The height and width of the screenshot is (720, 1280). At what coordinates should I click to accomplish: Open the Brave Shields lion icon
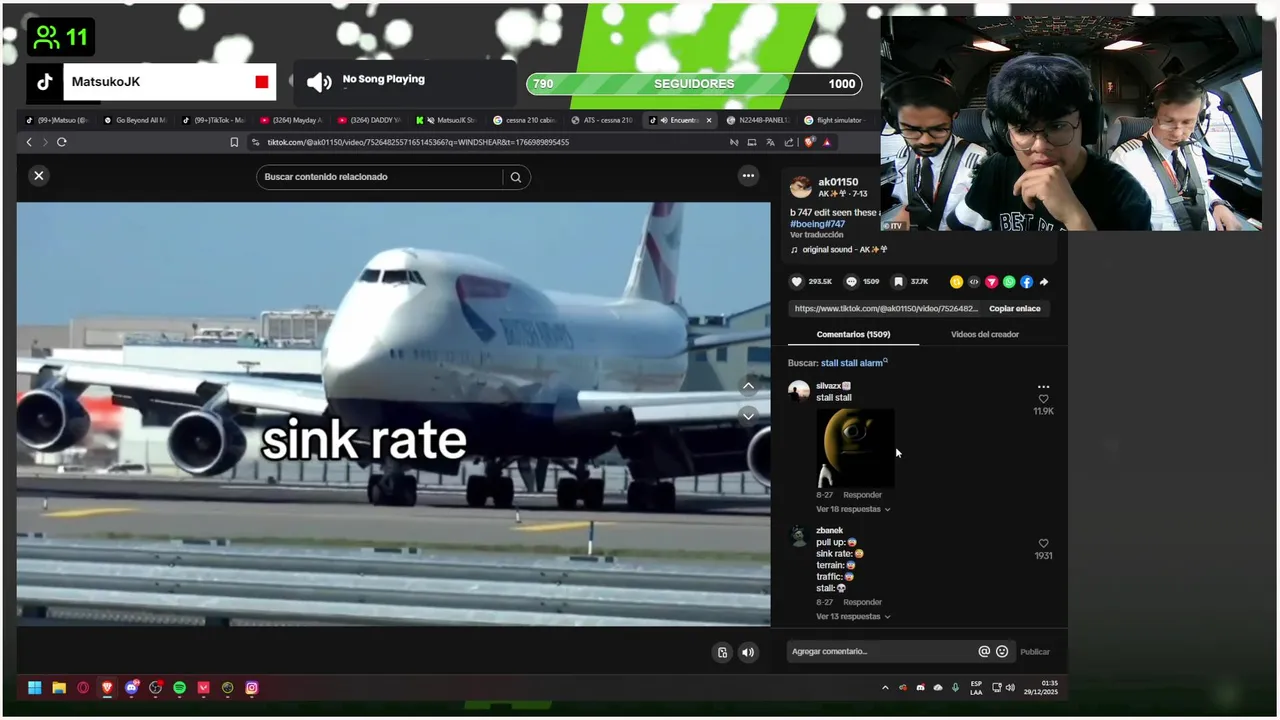coord(809,142)
